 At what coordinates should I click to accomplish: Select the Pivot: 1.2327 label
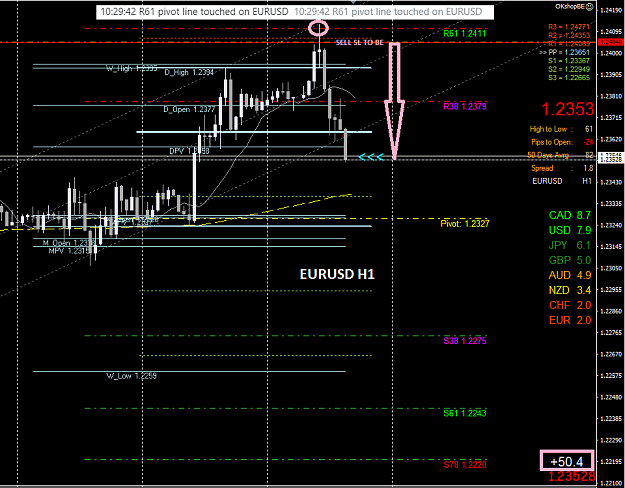click(x=464, y=224)
